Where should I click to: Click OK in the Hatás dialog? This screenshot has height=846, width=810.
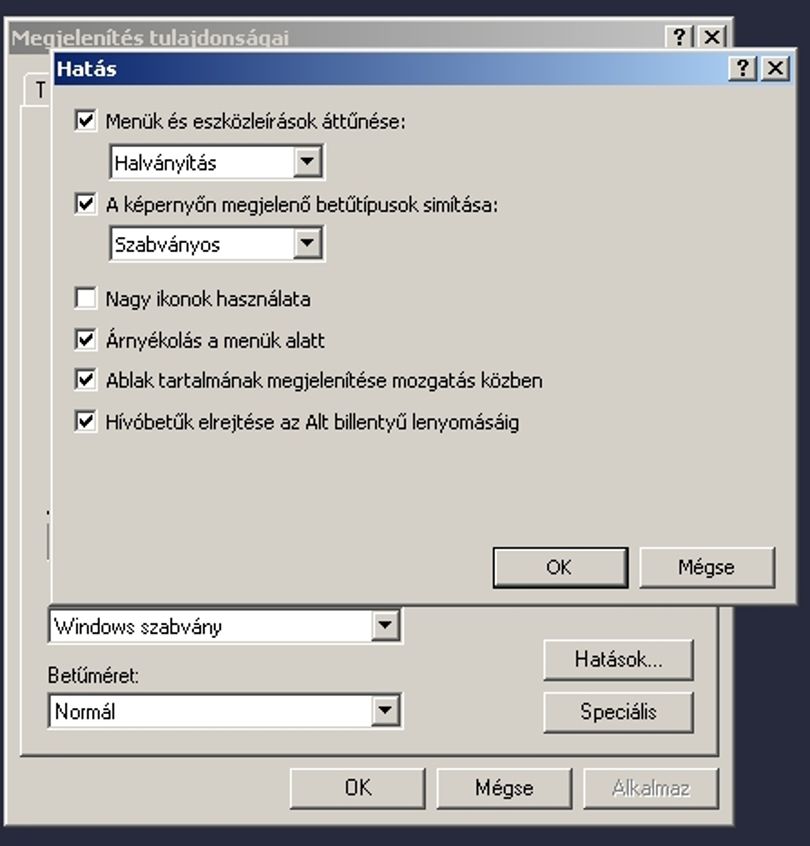561,567
